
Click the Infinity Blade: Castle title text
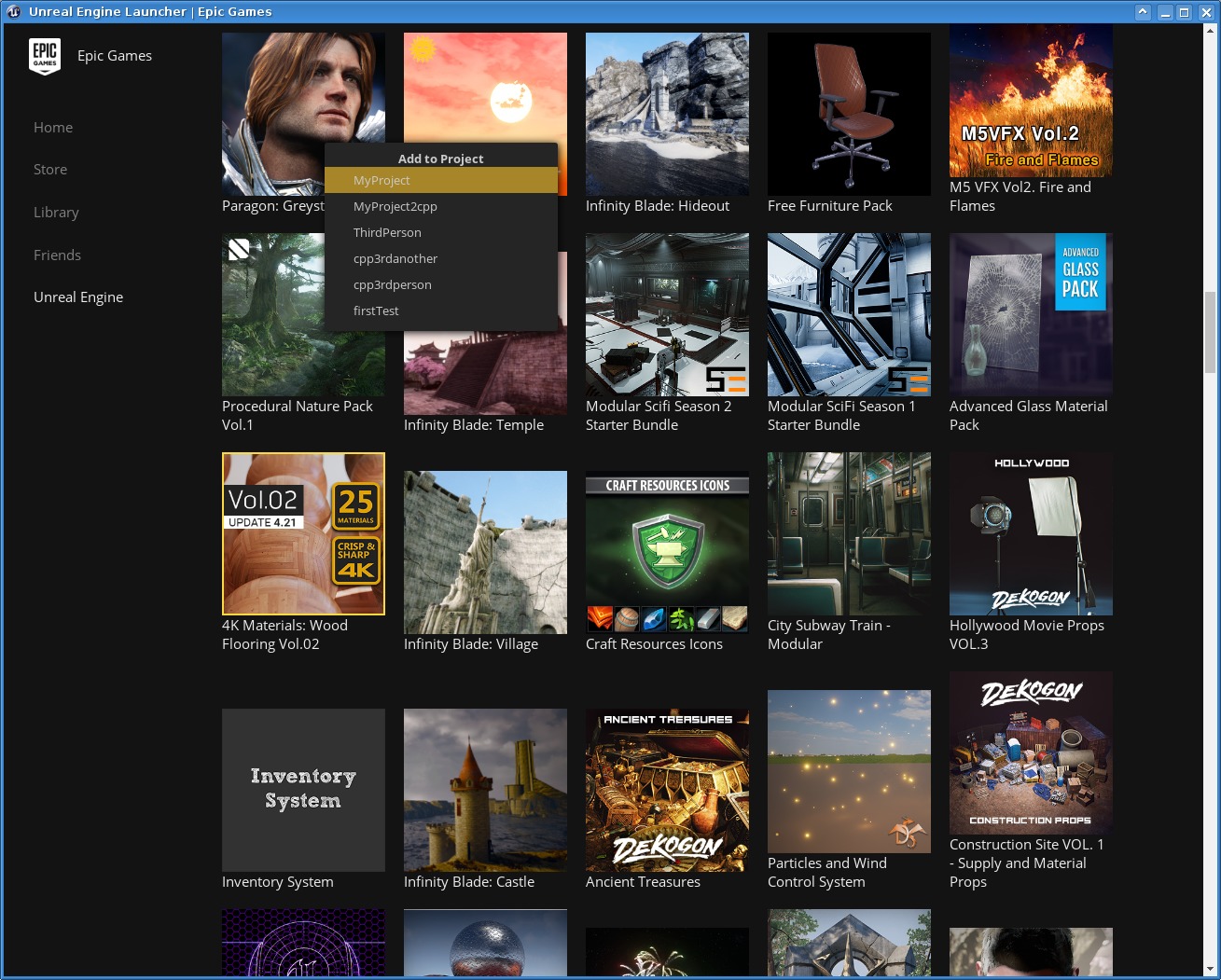[x=469, y=882]
